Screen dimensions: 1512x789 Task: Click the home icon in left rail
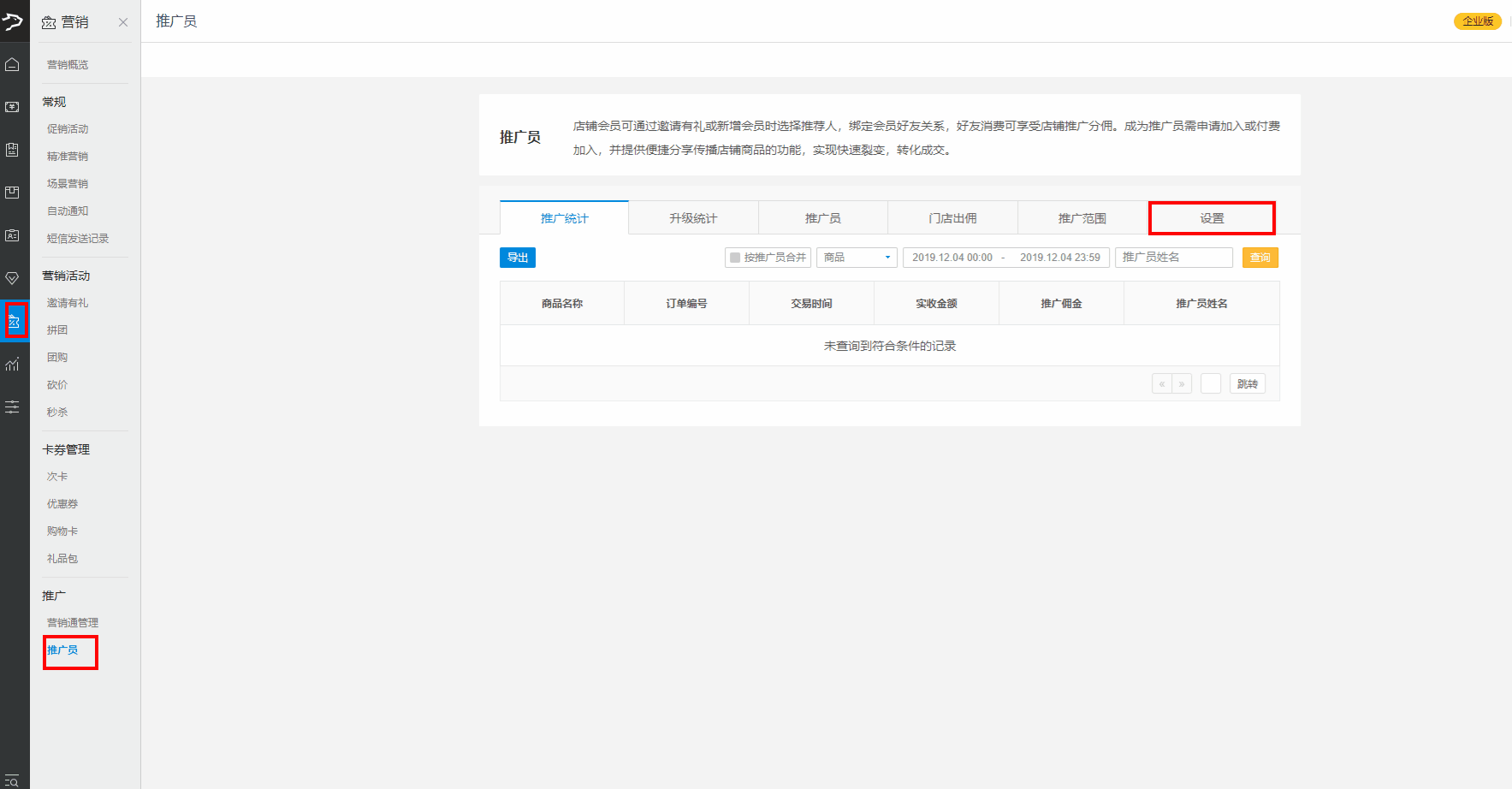coord(13,65)
